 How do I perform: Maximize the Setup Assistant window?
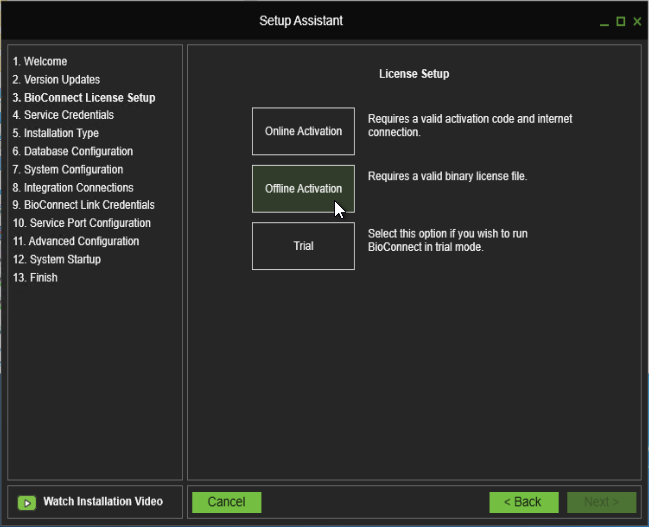[621, 21]
